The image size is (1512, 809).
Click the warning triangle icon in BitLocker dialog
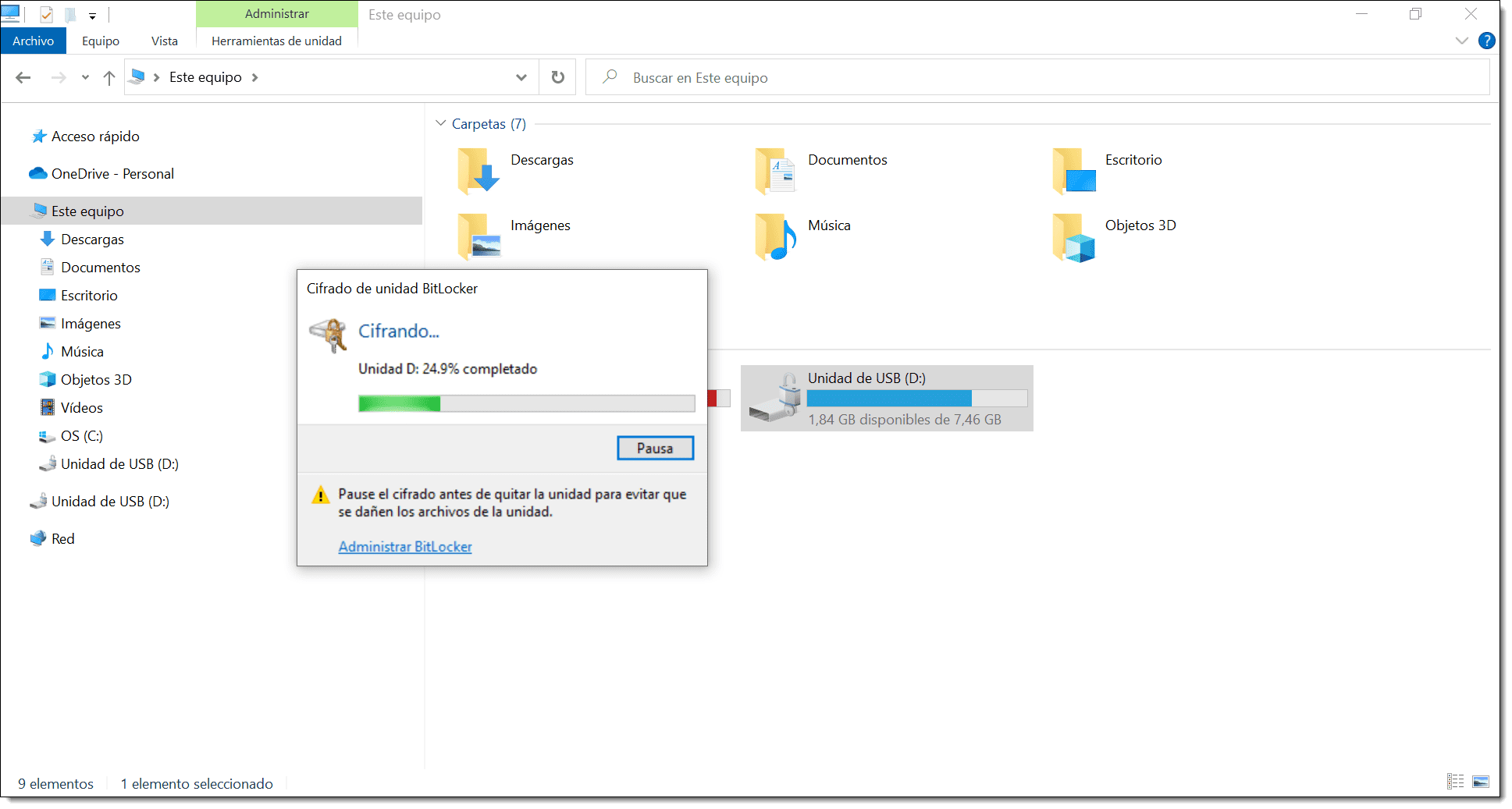tap(320, 495)
